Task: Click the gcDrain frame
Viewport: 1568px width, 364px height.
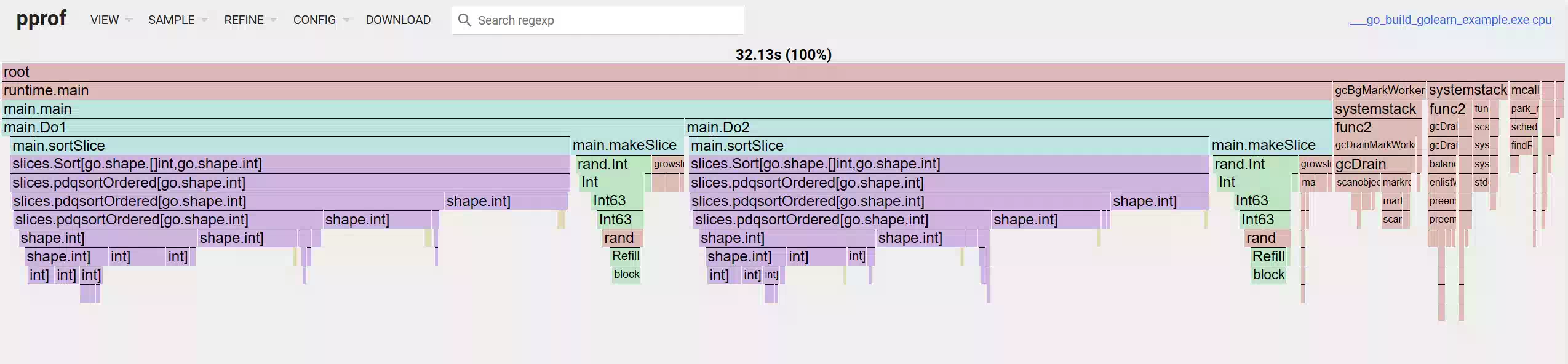Action: (1374, 164)
